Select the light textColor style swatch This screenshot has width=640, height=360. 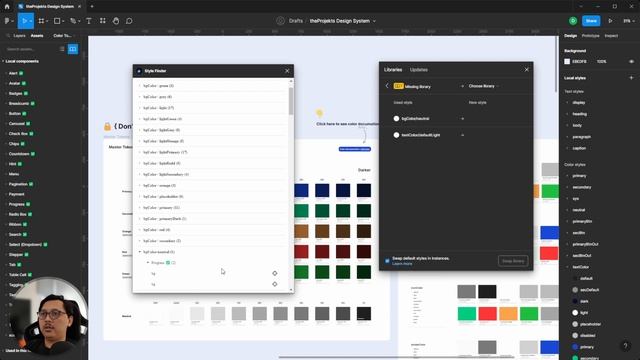[x=575, y=313]
